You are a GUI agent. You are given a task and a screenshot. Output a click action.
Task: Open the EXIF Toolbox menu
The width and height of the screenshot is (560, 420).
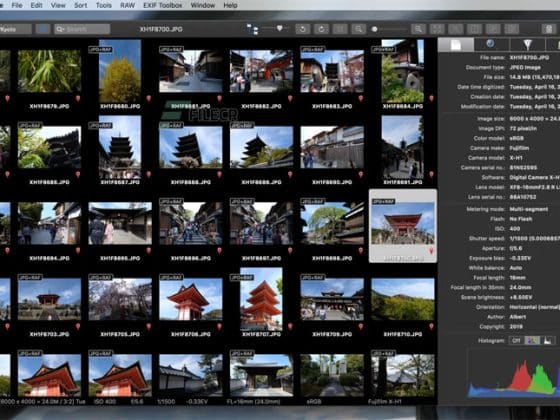point(162,5)
